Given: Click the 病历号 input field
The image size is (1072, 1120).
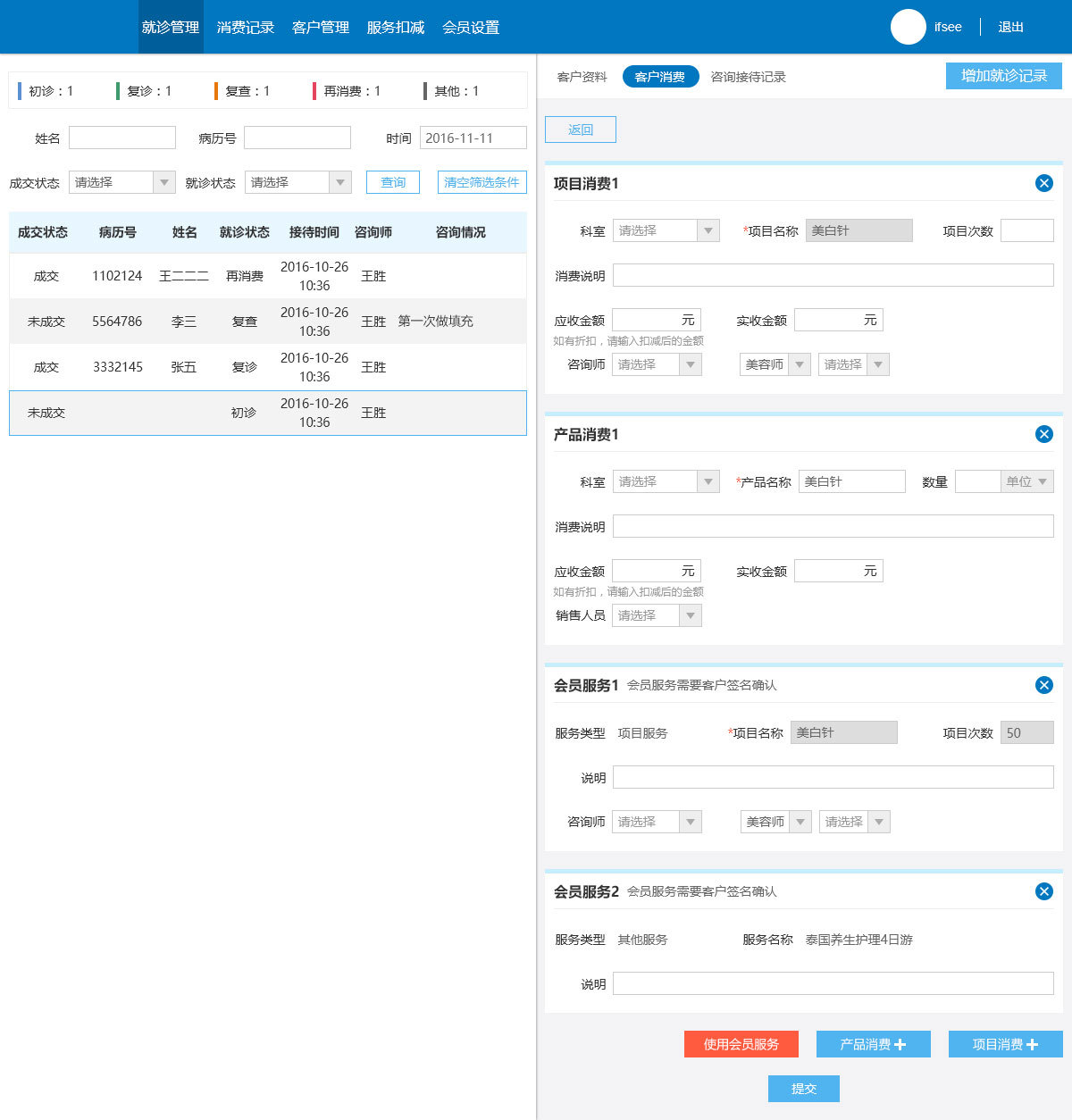Looking at the screenshot, I should 297,138.
